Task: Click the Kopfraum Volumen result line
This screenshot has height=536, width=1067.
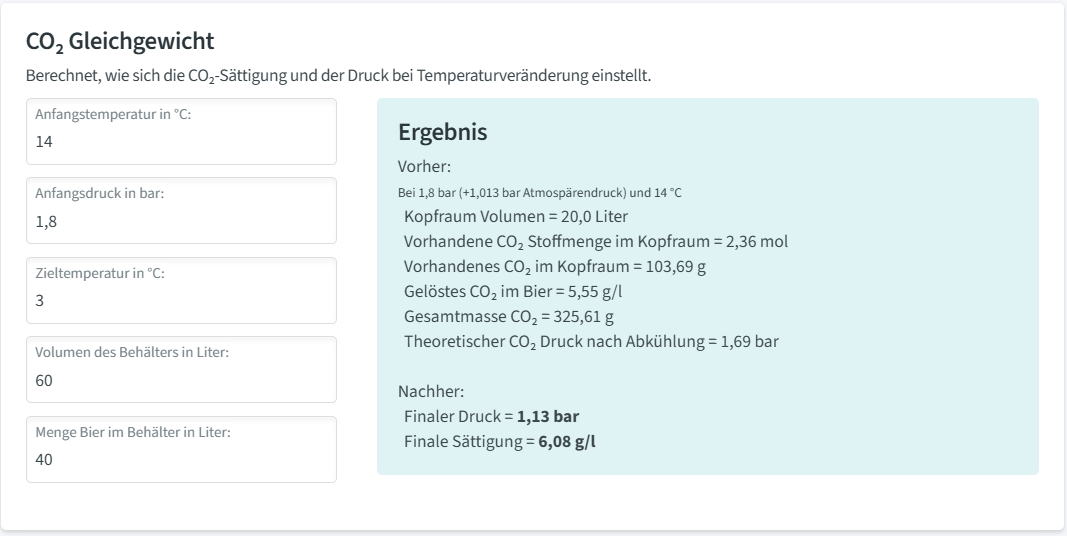Action: pos(516,216)
